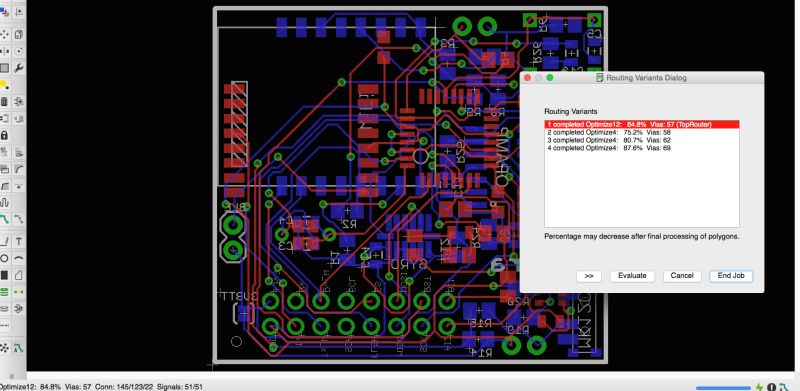This screenshot has height=391, width=800.
Task: Click the Evaluate button
Action: (632, 276)
